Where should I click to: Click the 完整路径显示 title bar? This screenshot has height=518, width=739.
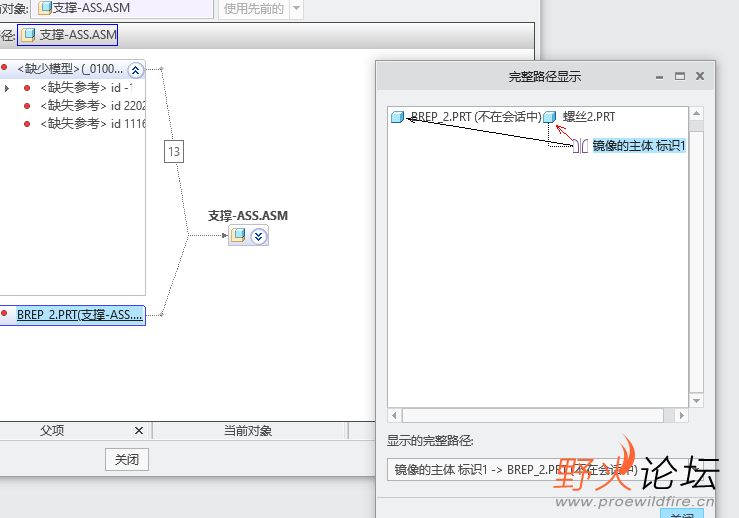[545, 76]
